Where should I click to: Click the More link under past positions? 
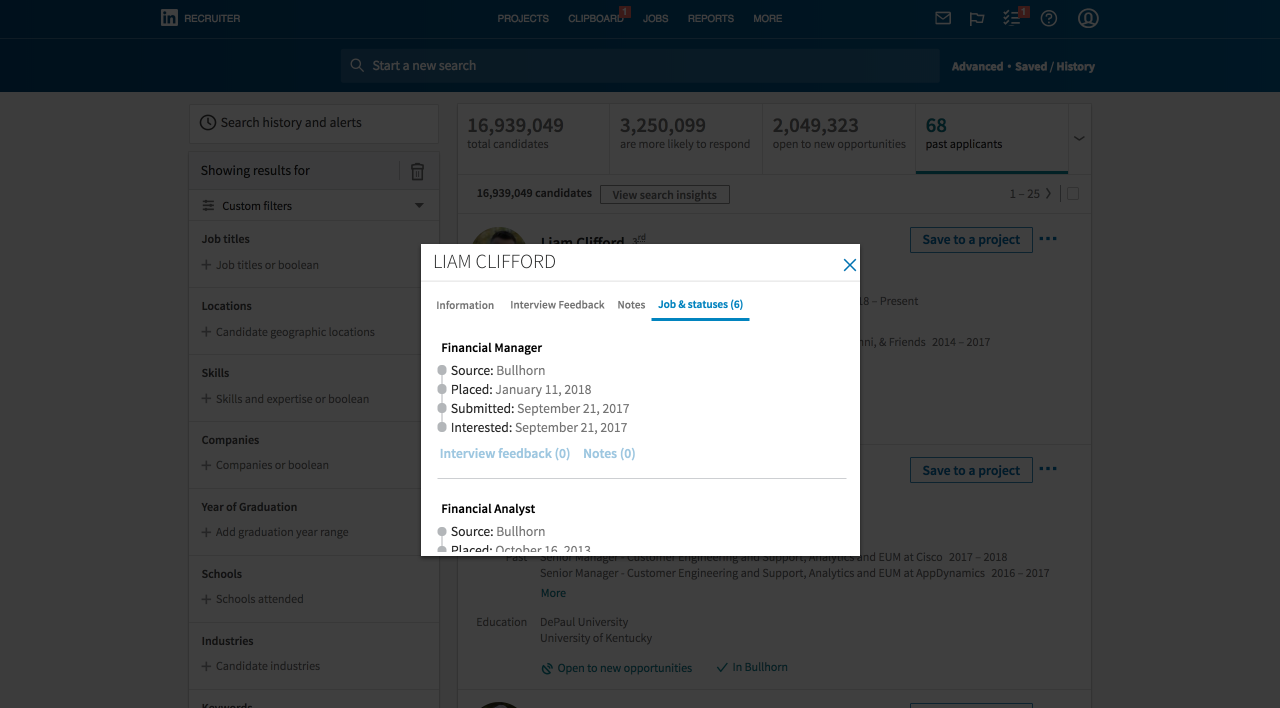pyautogui.click(x=553, y=593)
